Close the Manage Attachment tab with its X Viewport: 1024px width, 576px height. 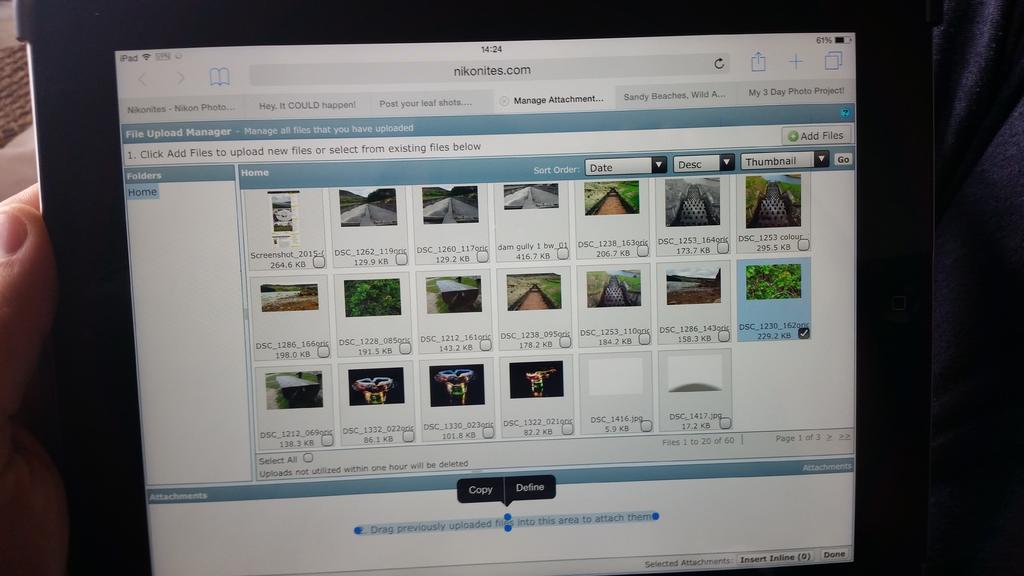tap(504, 100)
